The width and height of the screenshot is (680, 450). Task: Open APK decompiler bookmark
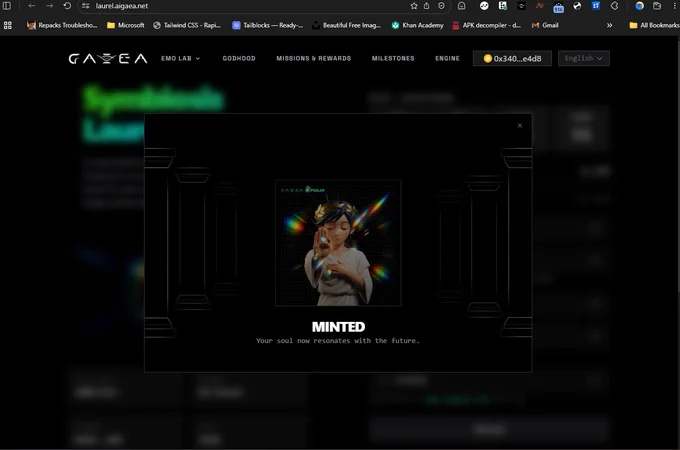pos(487,25)
